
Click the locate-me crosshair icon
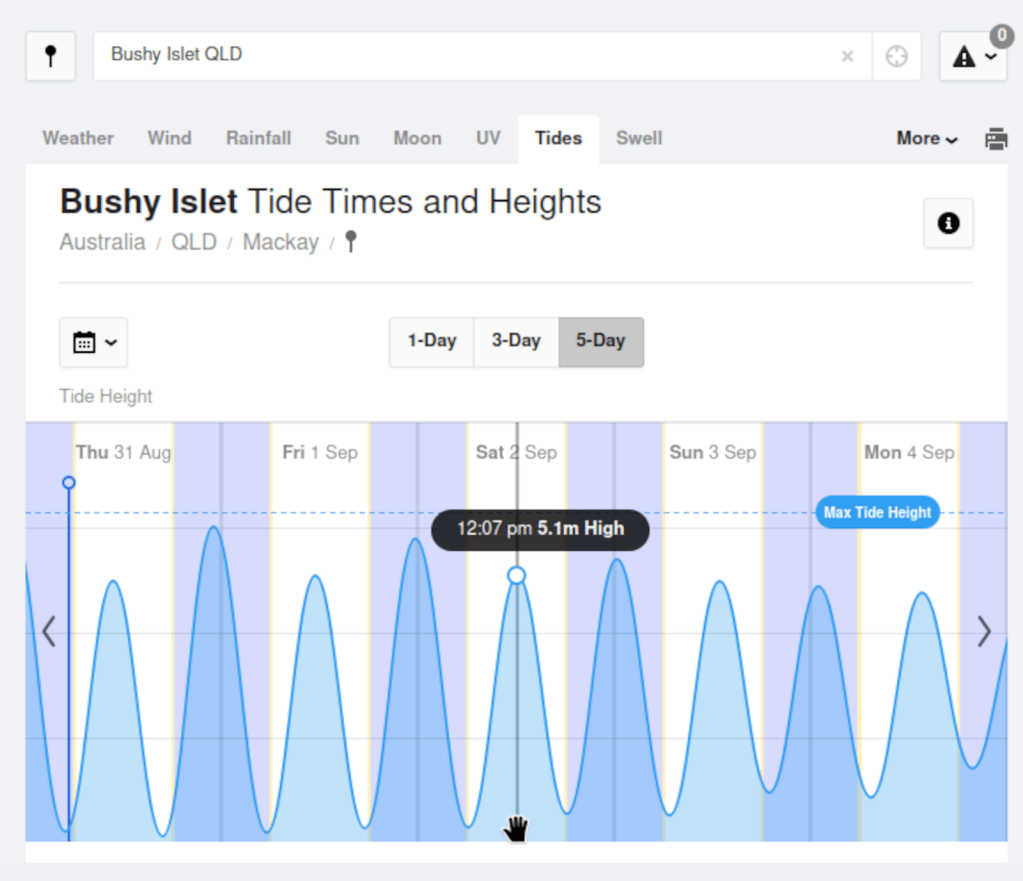point(896,56)
